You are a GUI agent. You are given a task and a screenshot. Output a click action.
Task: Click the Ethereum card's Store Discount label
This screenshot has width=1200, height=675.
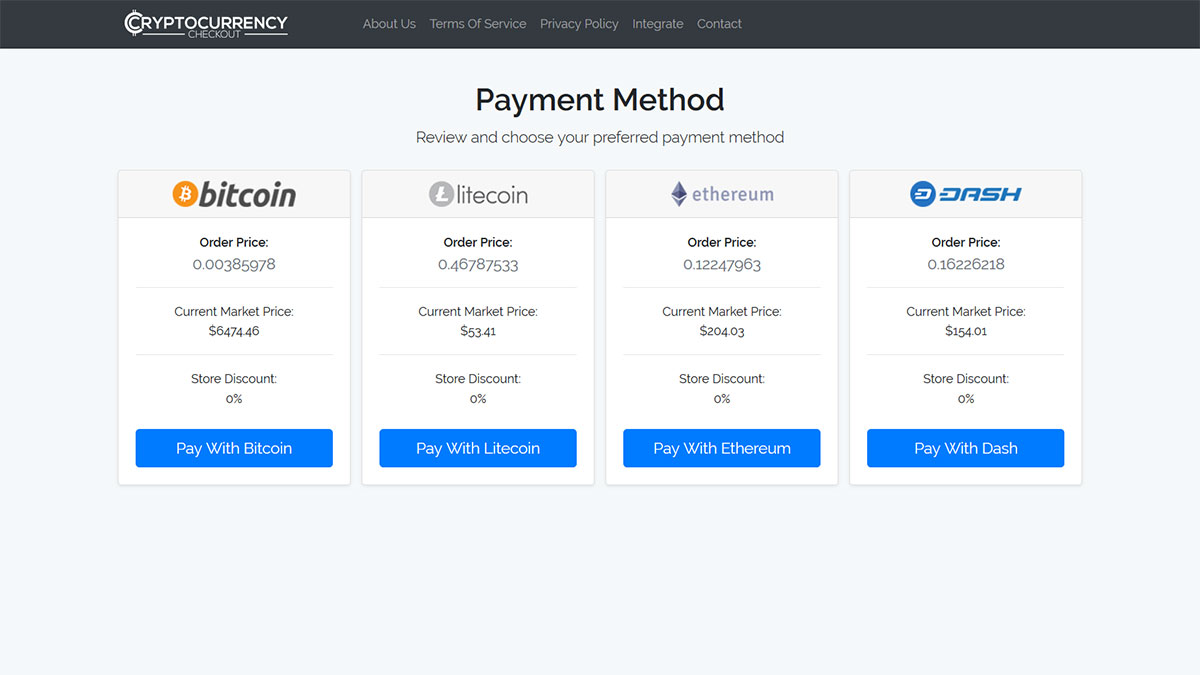(722, 379)
